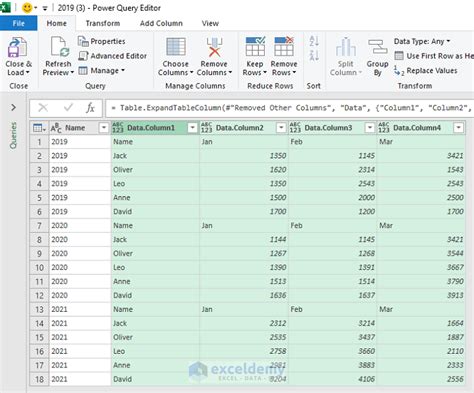Click the Remove Columns icon
The image size is (474, 393).
214,47
